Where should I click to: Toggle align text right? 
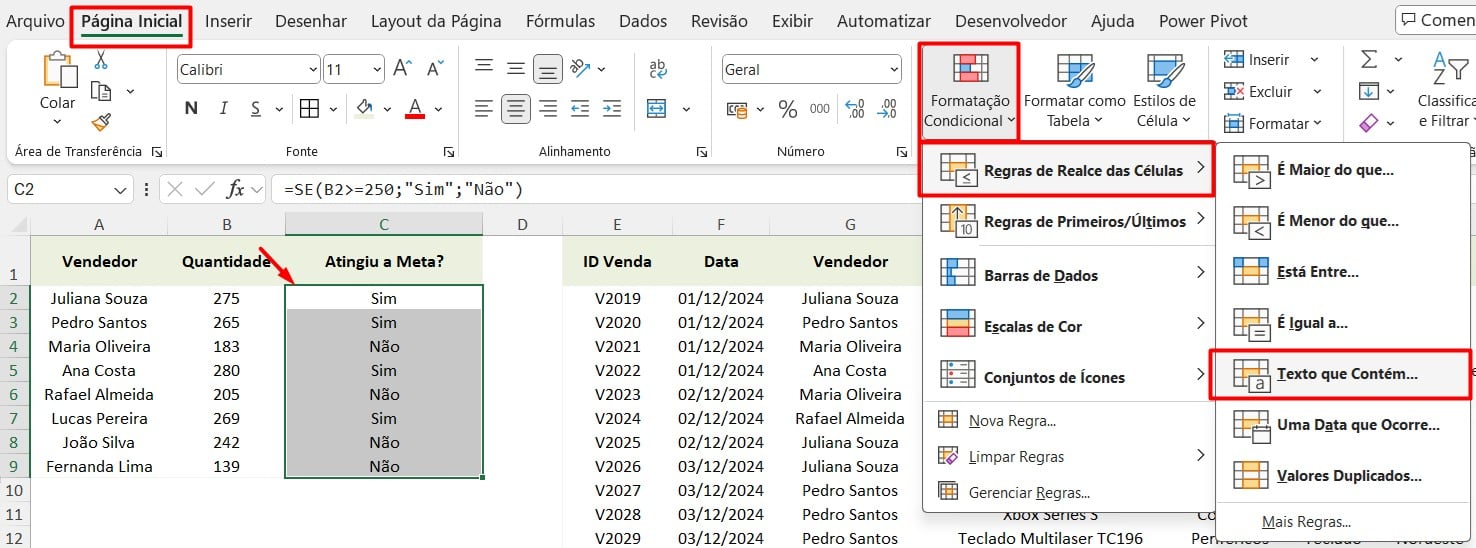coord(547,108)
